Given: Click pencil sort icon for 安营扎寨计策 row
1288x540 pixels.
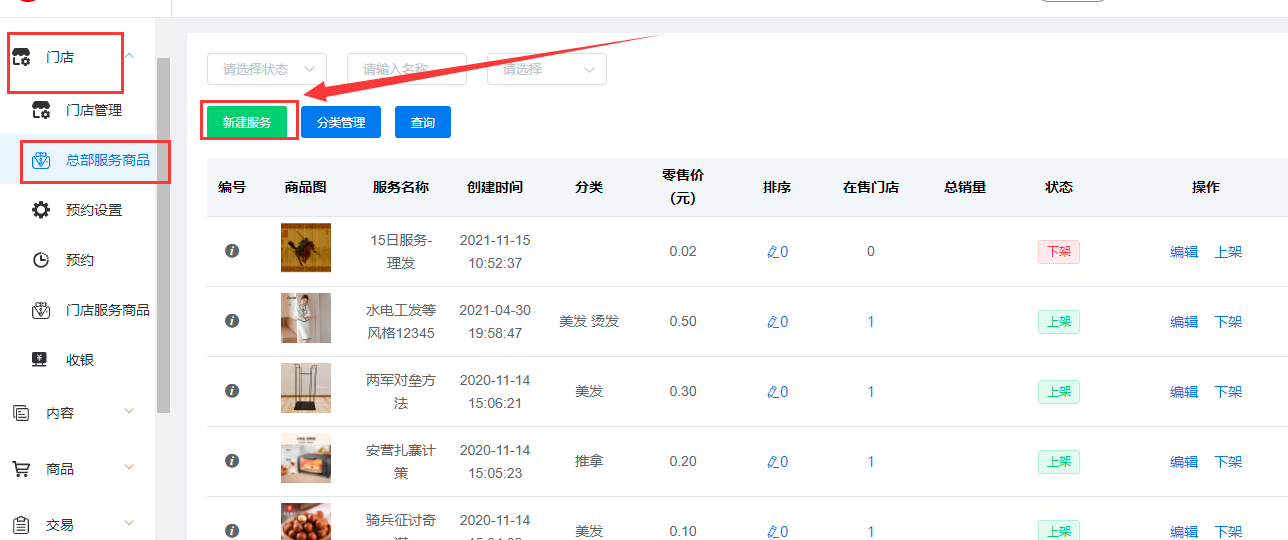Looking at the screenshot, I should click(x=772, y=462).
